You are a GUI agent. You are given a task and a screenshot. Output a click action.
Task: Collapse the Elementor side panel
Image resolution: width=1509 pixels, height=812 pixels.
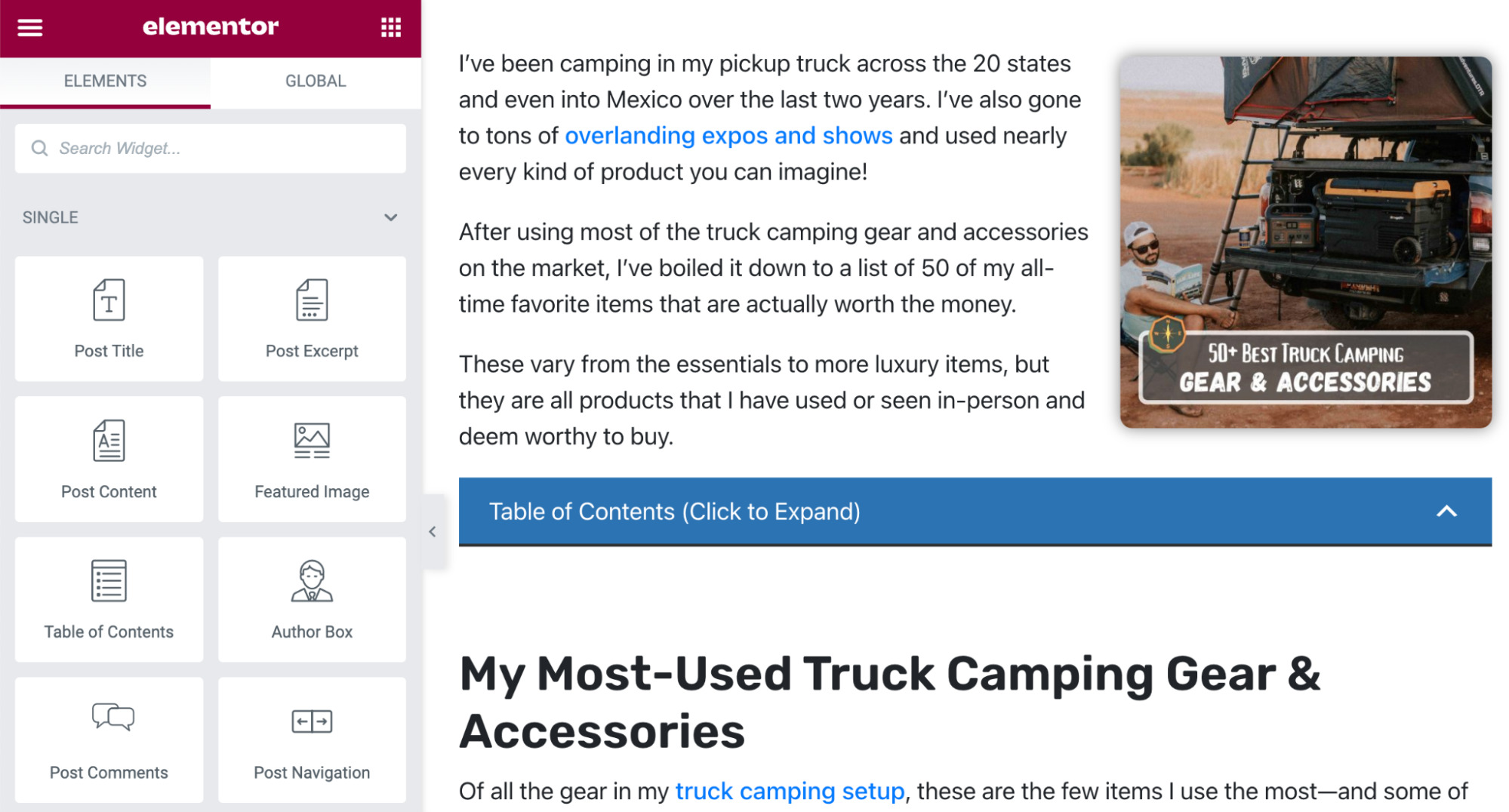coord(433,531)
